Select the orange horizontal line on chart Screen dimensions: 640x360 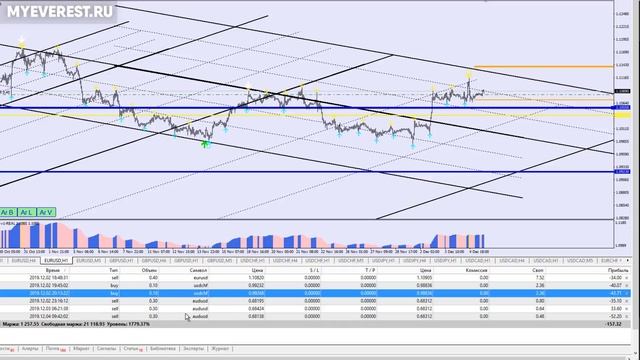pyautogui.click(x=543, y=66)
